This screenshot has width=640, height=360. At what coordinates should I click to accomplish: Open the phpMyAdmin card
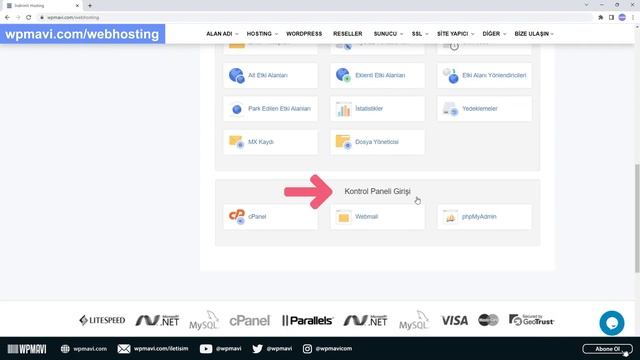point(484,217)
